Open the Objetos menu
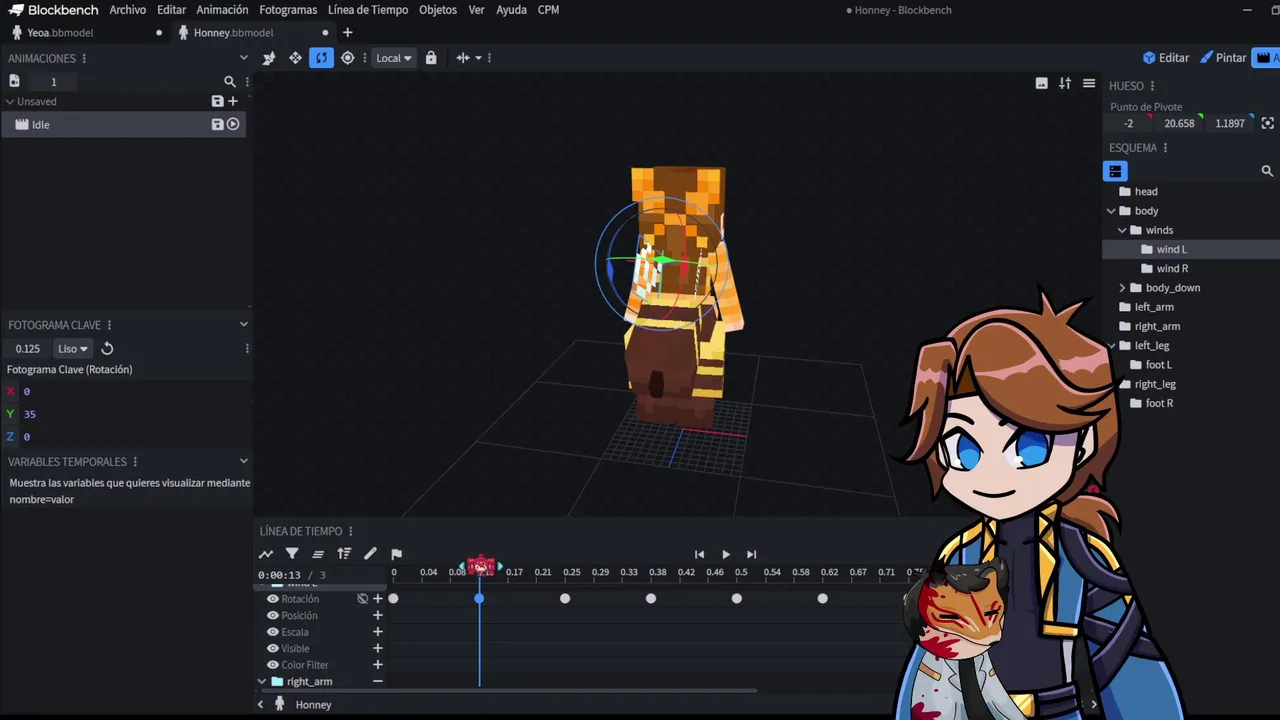 point(438,10)
